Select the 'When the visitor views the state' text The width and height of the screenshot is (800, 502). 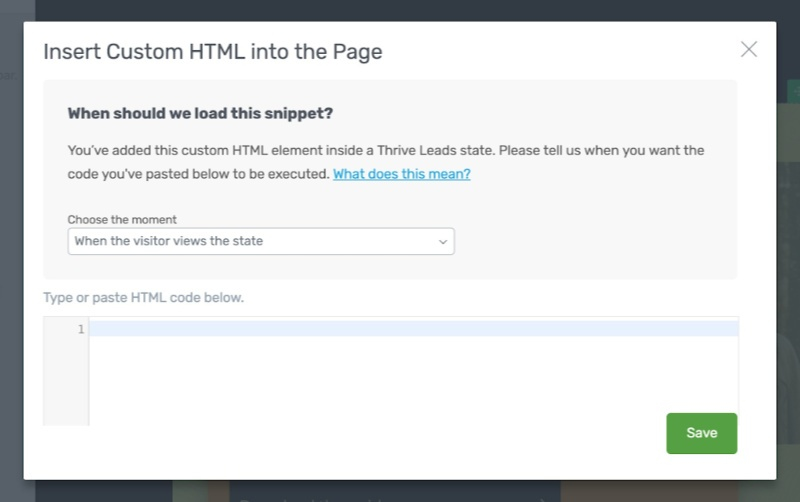coord(169,241)
